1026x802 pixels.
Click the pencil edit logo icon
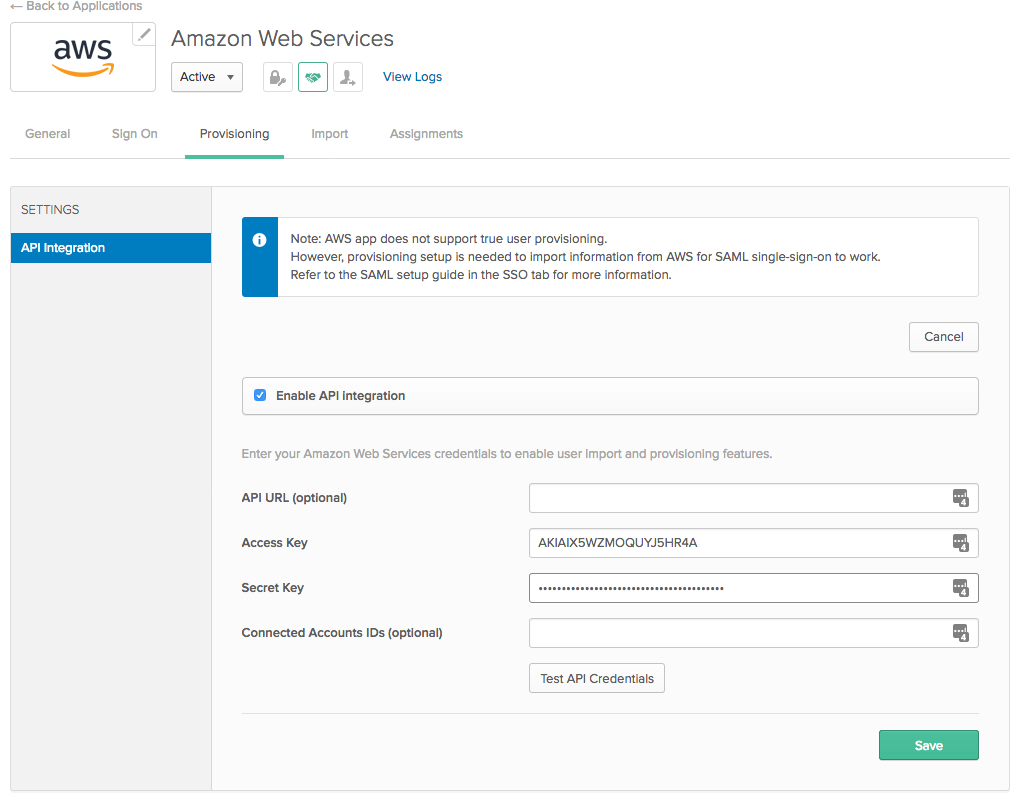click(x=144, y=34)
